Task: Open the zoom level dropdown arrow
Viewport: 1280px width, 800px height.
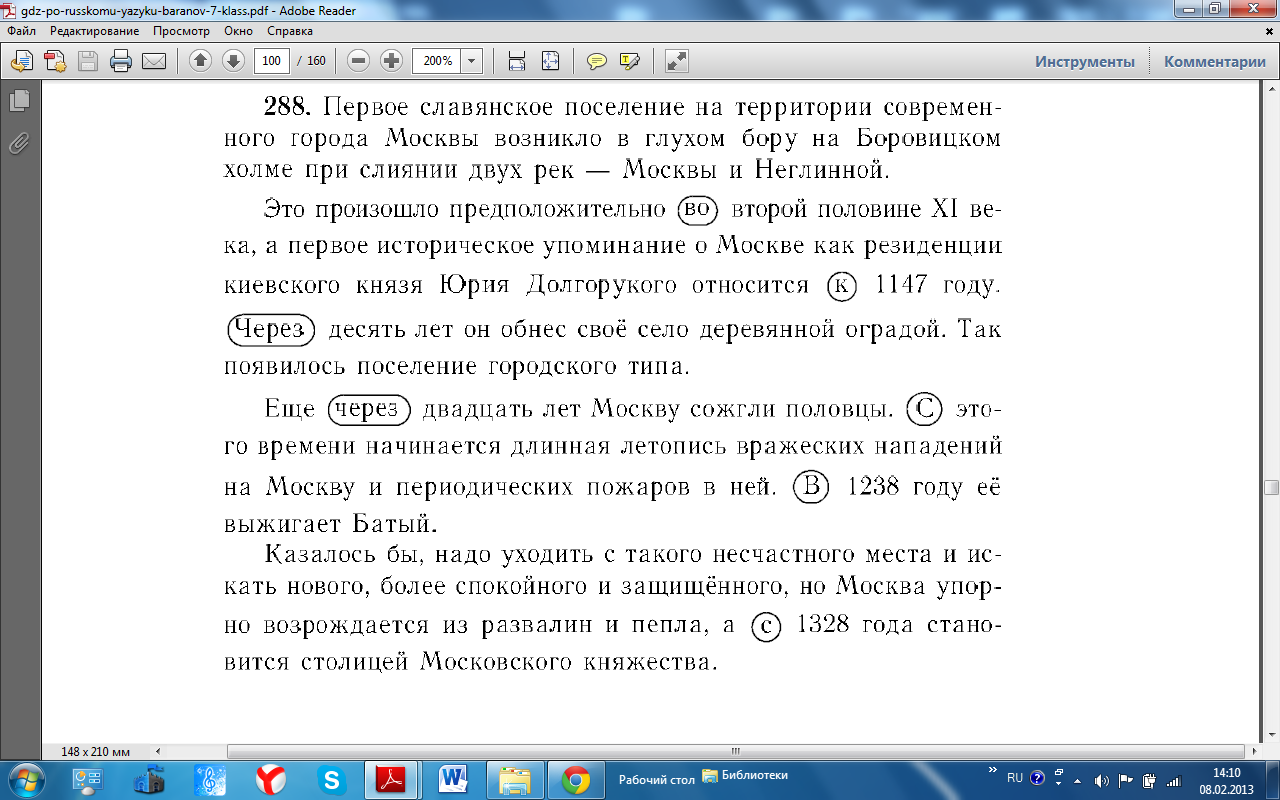Action: coord(471,61)
